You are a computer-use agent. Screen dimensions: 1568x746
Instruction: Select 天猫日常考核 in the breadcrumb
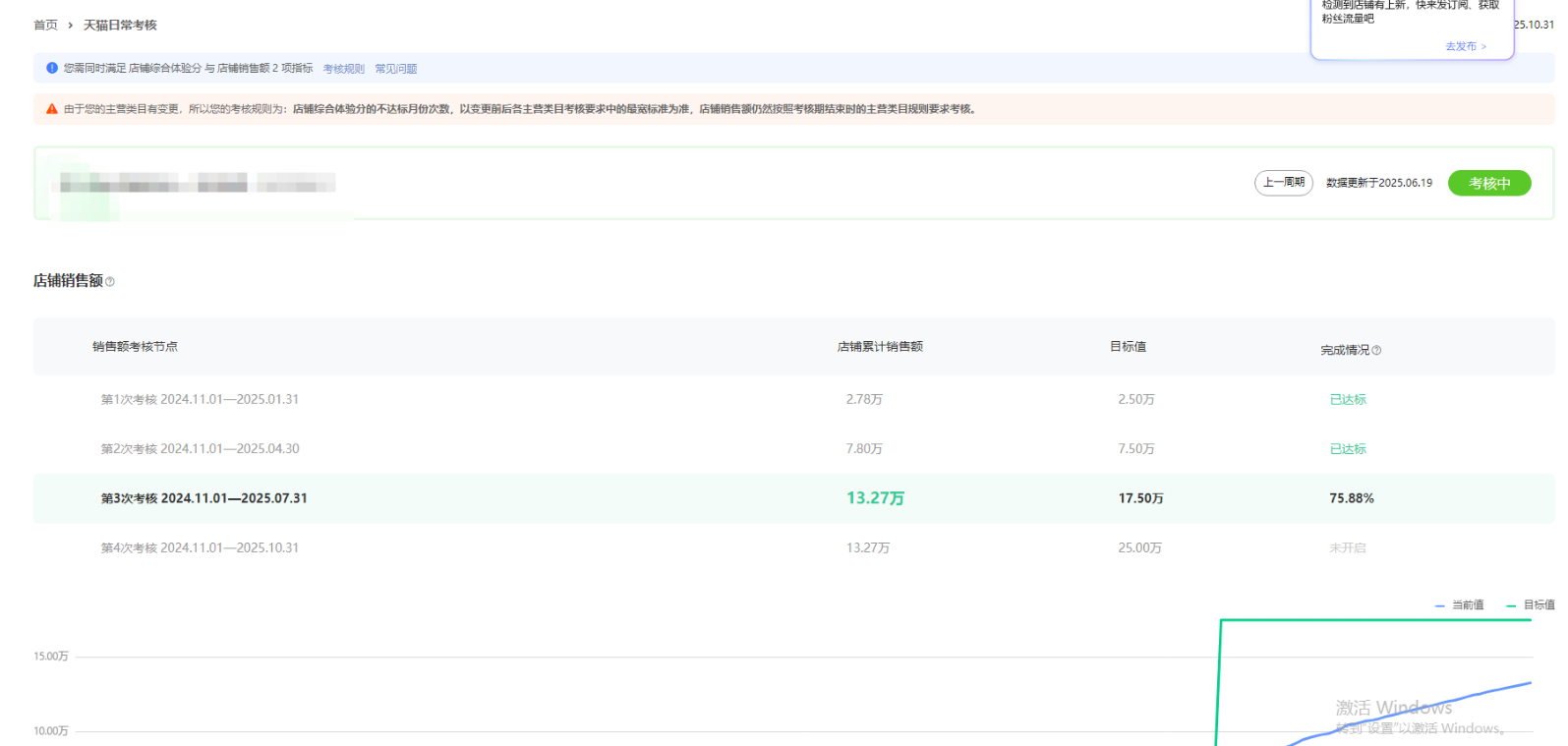tap(120, 26)
